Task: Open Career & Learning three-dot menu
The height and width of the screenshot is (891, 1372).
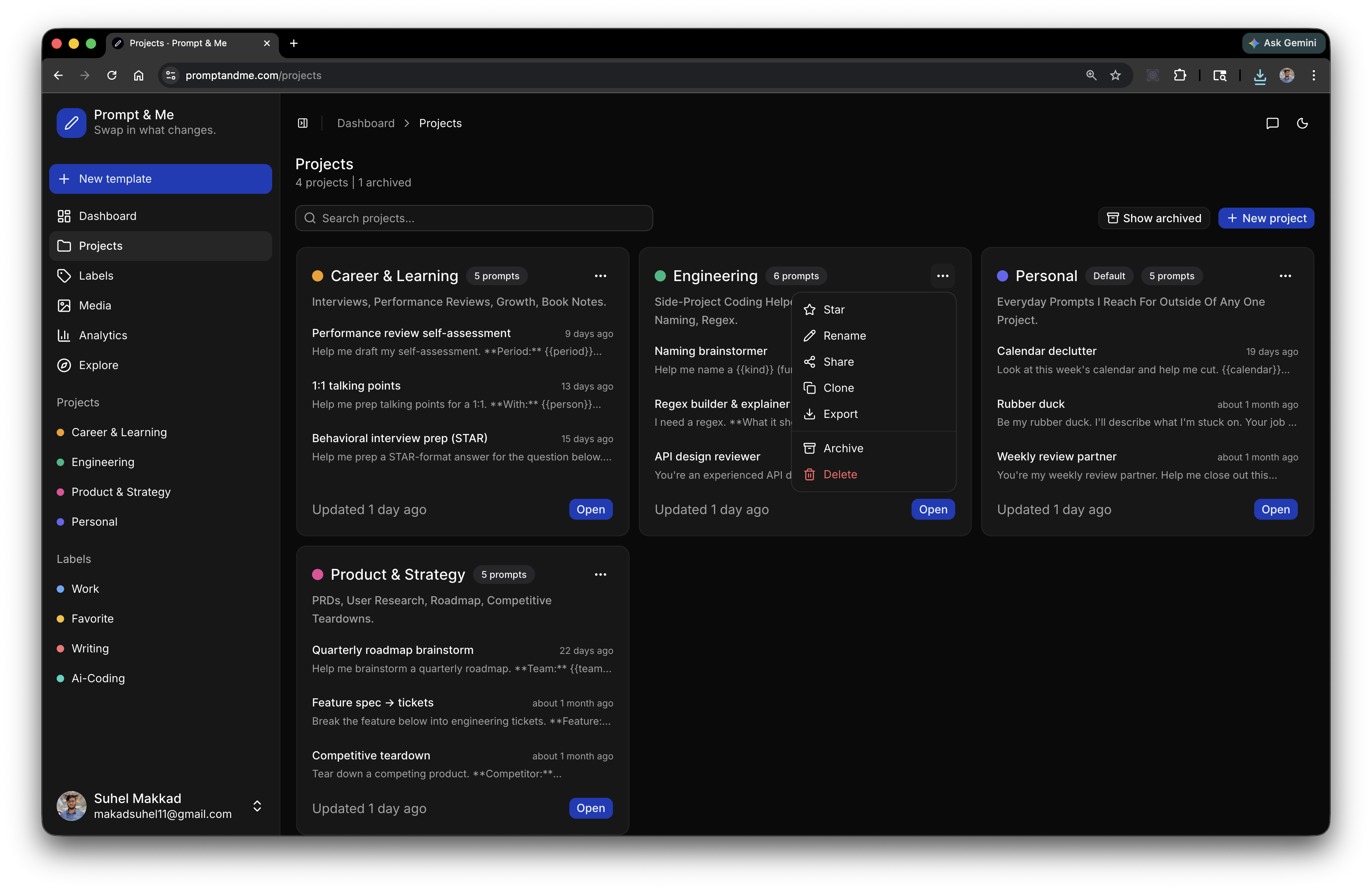Action: coord(600,276)
